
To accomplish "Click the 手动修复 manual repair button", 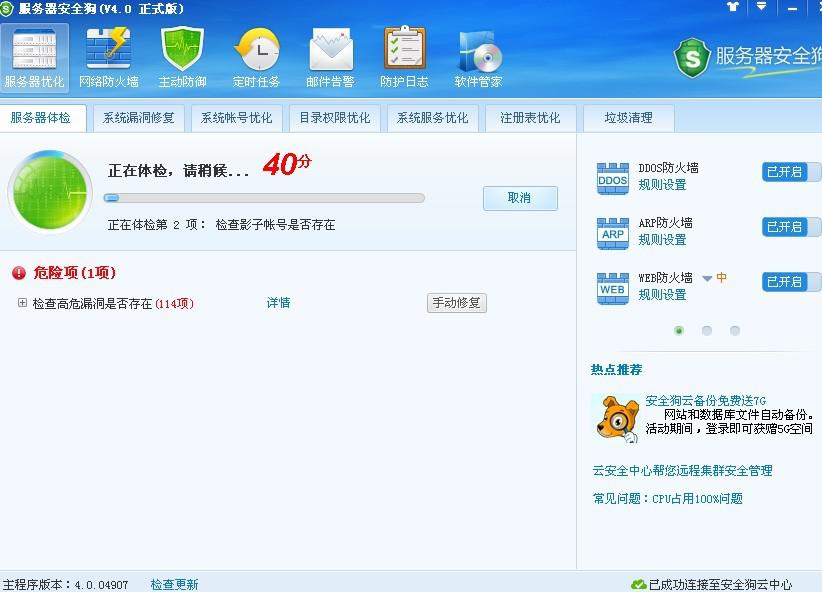I will (457, 303).
